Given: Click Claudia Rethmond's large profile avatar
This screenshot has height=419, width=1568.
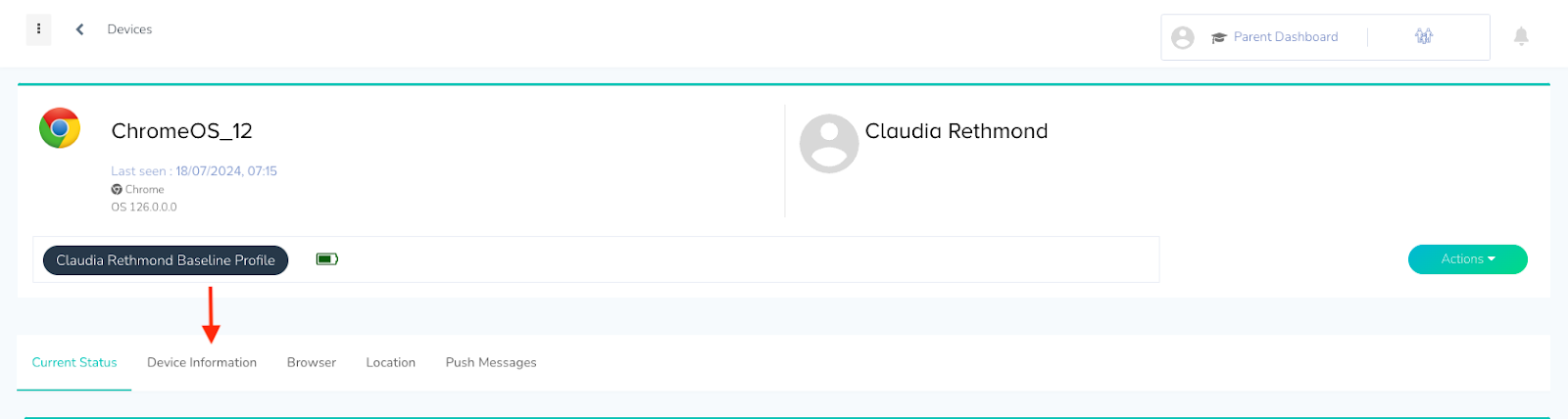Looking at the screenshot, I should pos(829,143).
